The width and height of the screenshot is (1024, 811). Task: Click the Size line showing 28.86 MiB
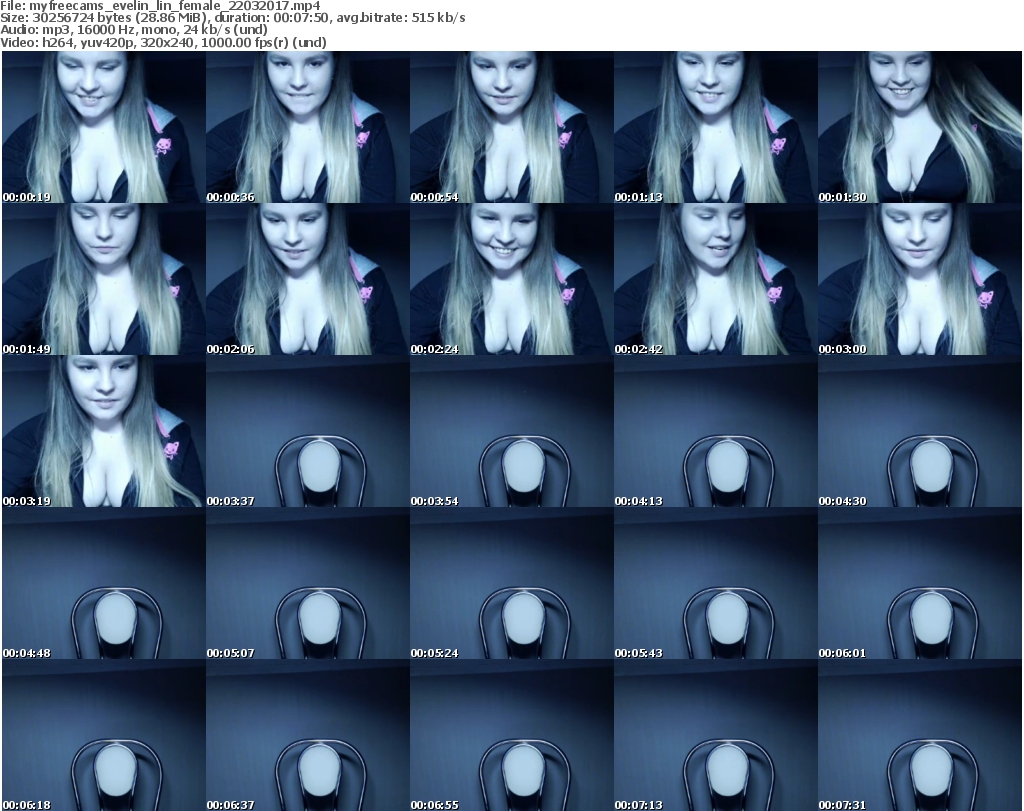232,18
